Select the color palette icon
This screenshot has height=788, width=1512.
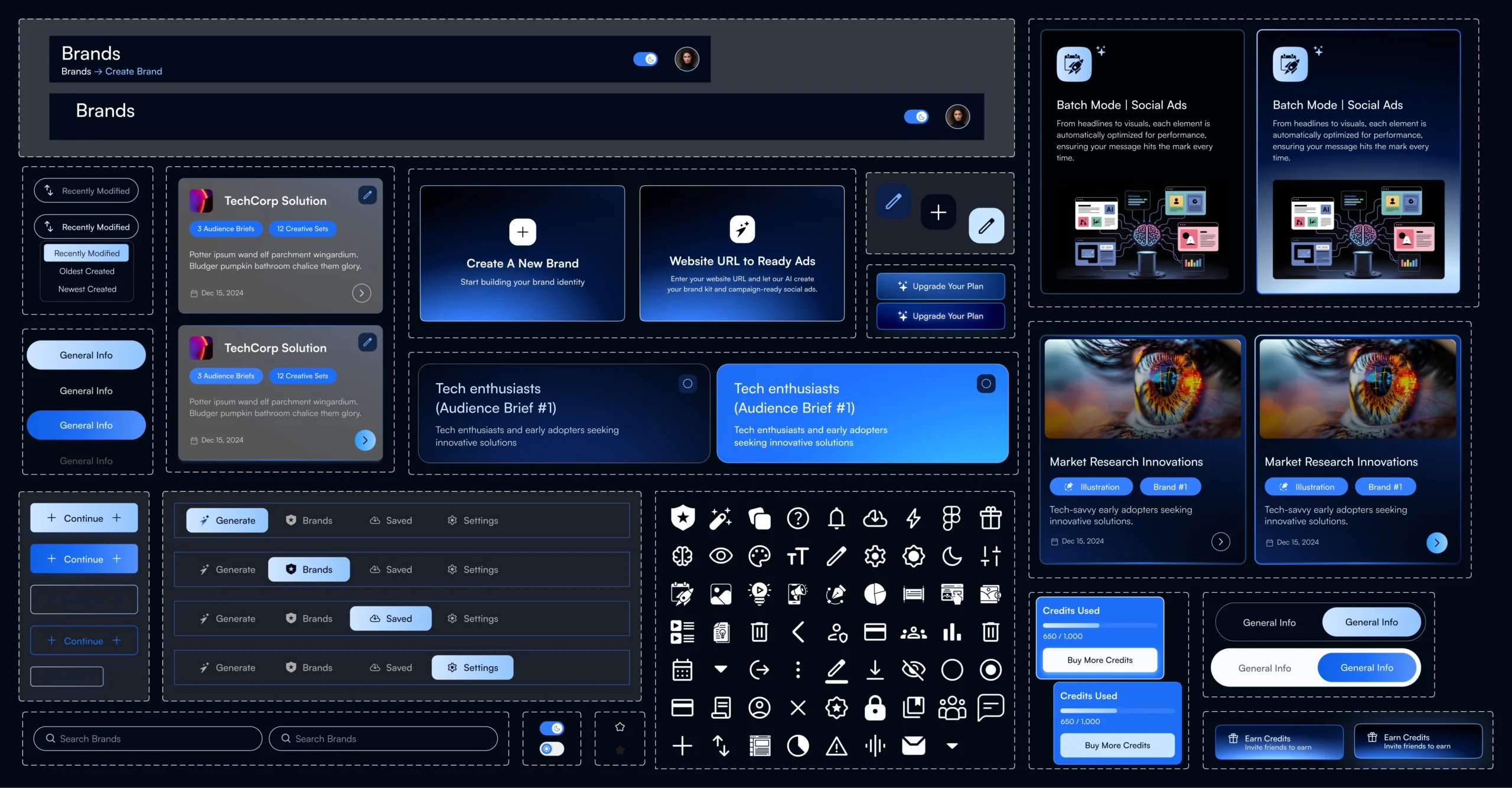pyautogui.click(x=759, y=556)
